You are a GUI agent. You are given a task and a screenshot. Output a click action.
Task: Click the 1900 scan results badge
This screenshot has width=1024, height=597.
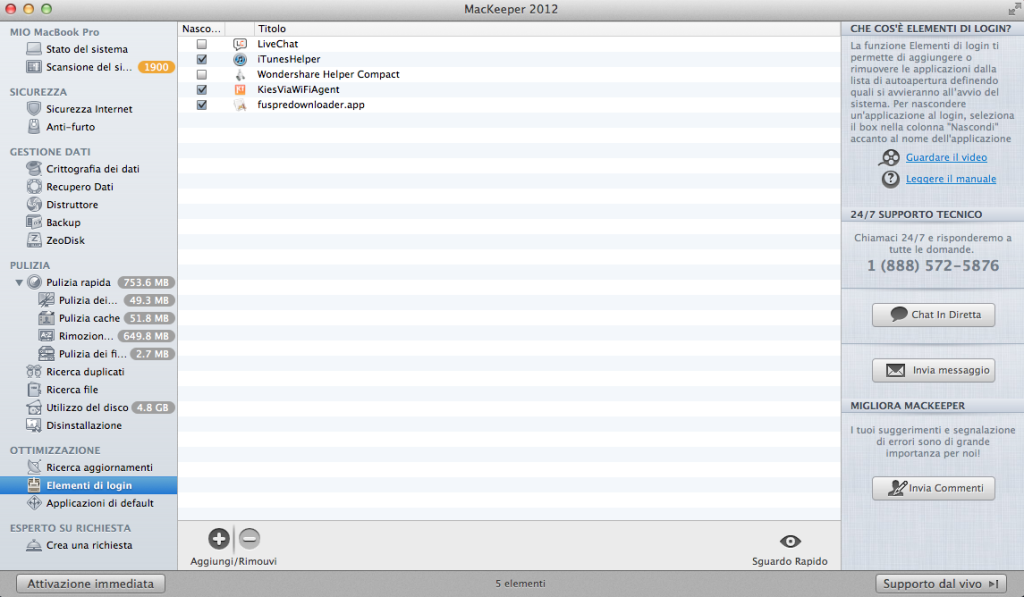point(156,67)
